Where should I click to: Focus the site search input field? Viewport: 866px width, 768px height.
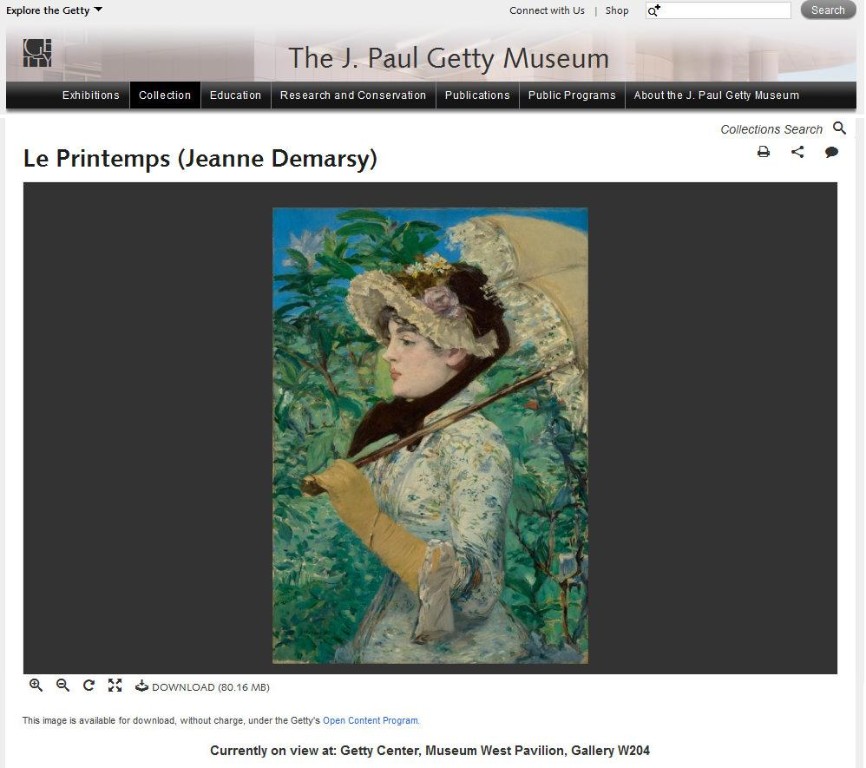[718, 10]
